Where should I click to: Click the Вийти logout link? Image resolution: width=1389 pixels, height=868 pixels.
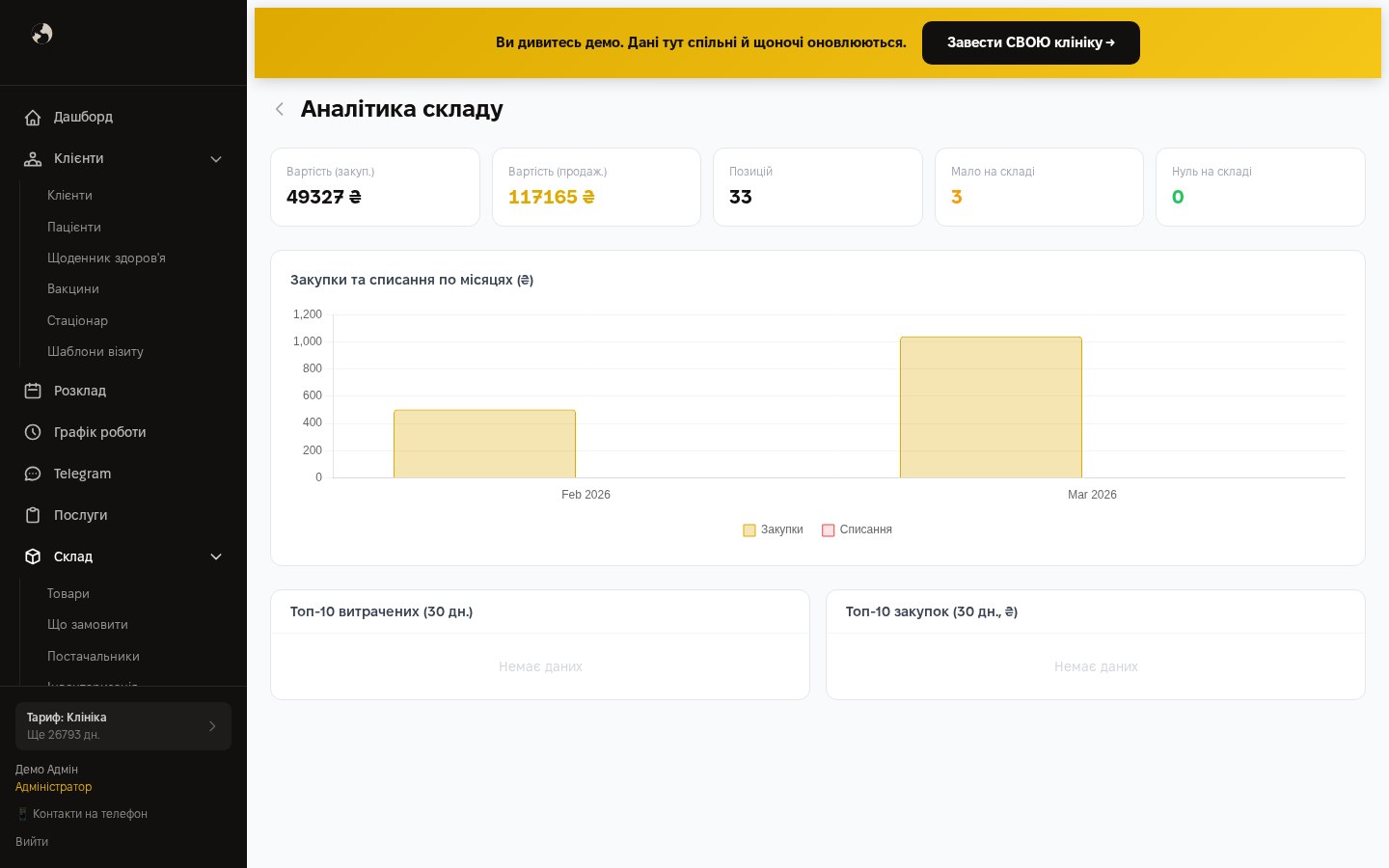pyautogui.click(x=32, y=841)
